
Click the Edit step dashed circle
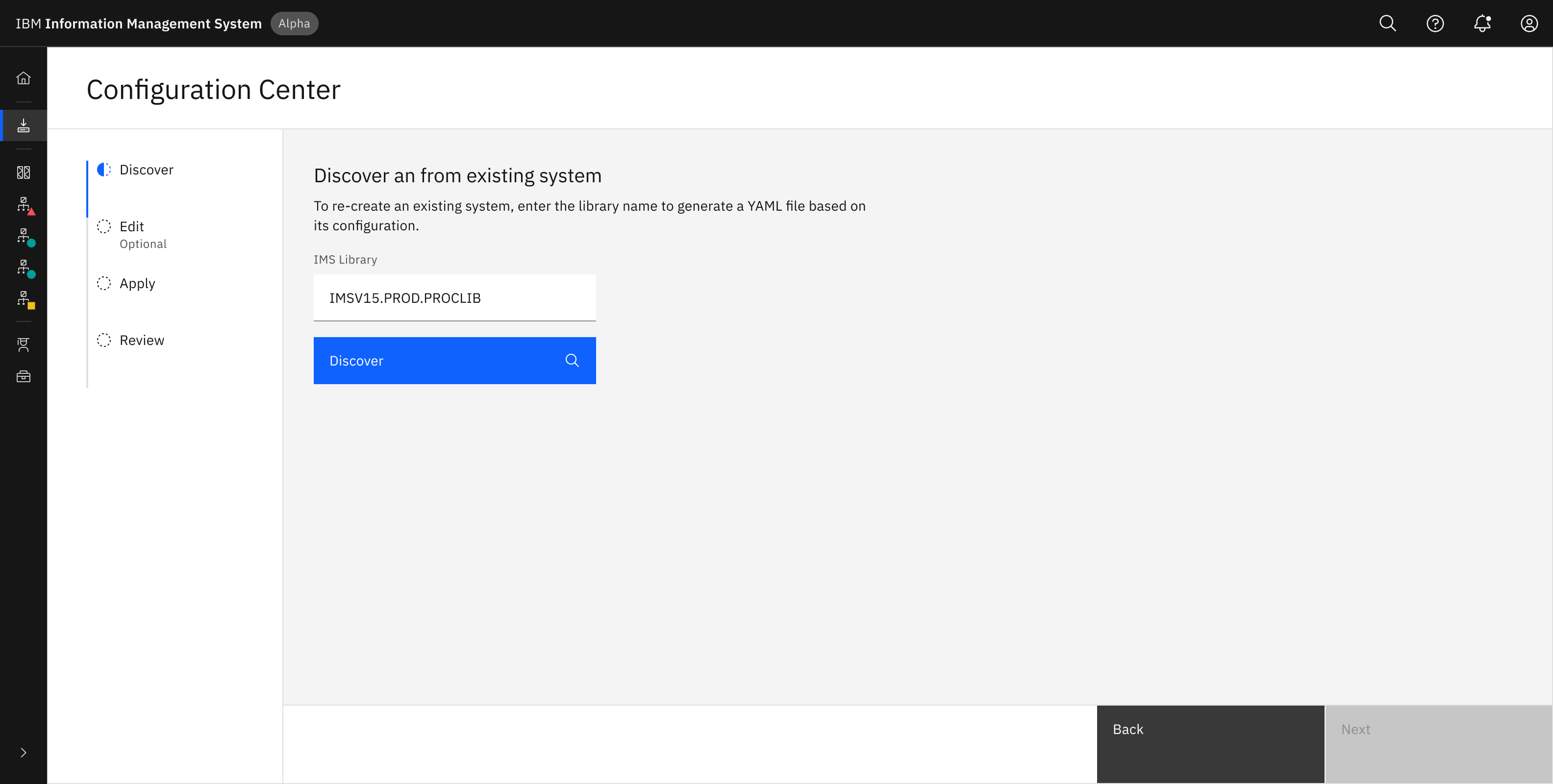pos(104,226)
